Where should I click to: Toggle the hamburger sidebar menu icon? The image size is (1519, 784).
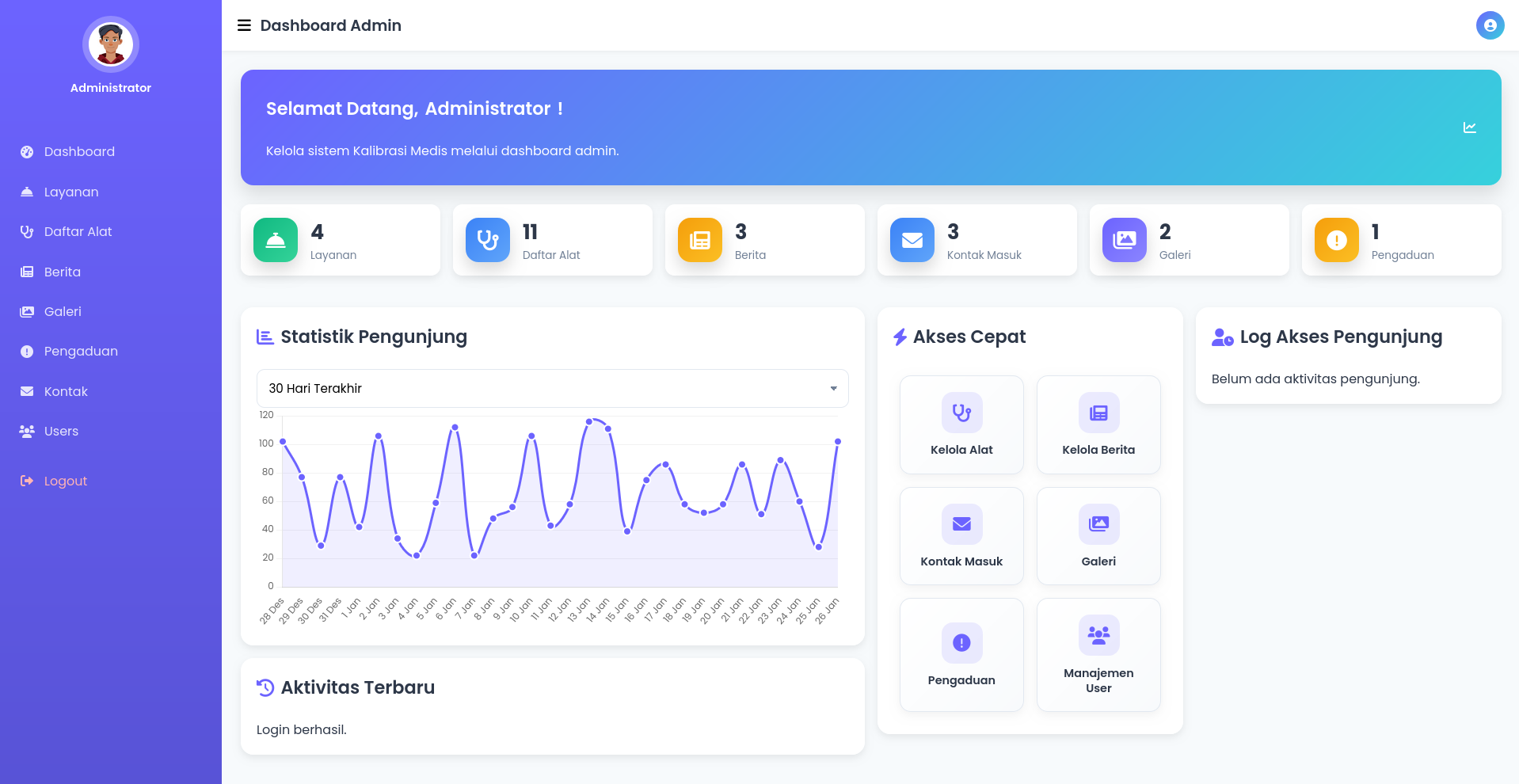(244, 25)
